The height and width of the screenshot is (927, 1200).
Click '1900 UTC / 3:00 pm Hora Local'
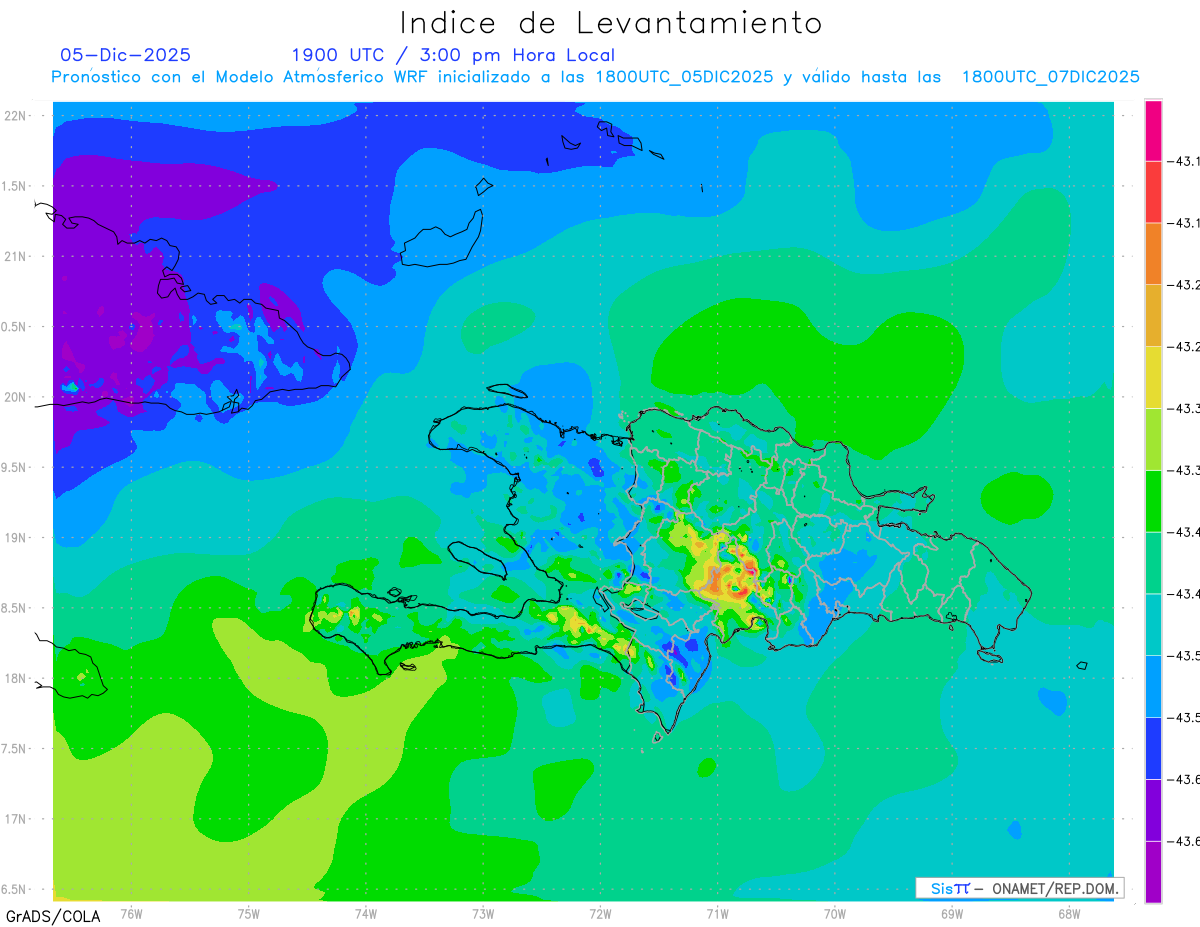[453, 56]
